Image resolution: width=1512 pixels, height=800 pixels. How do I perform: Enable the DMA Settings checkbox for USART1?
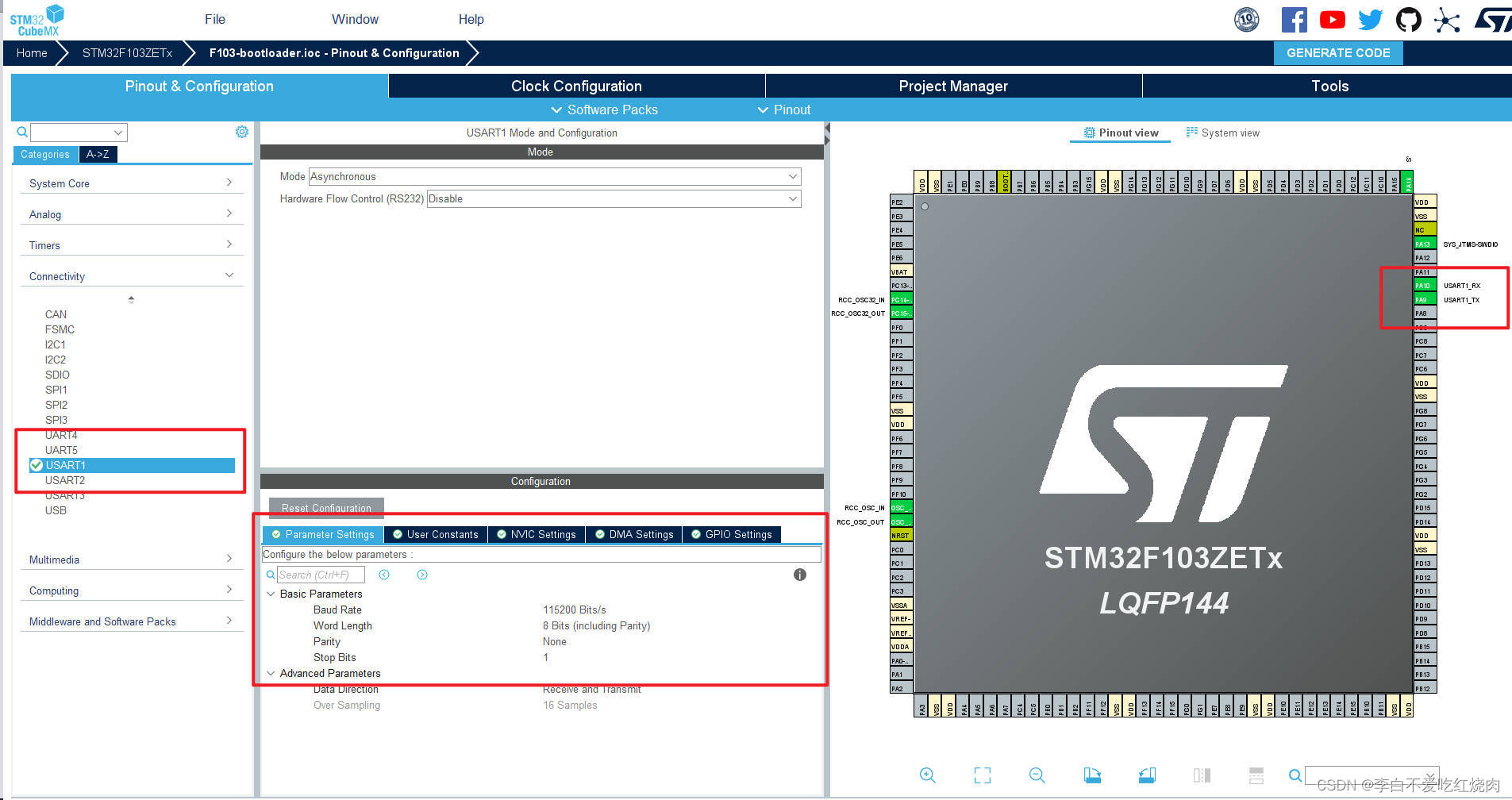pos(599,534)
